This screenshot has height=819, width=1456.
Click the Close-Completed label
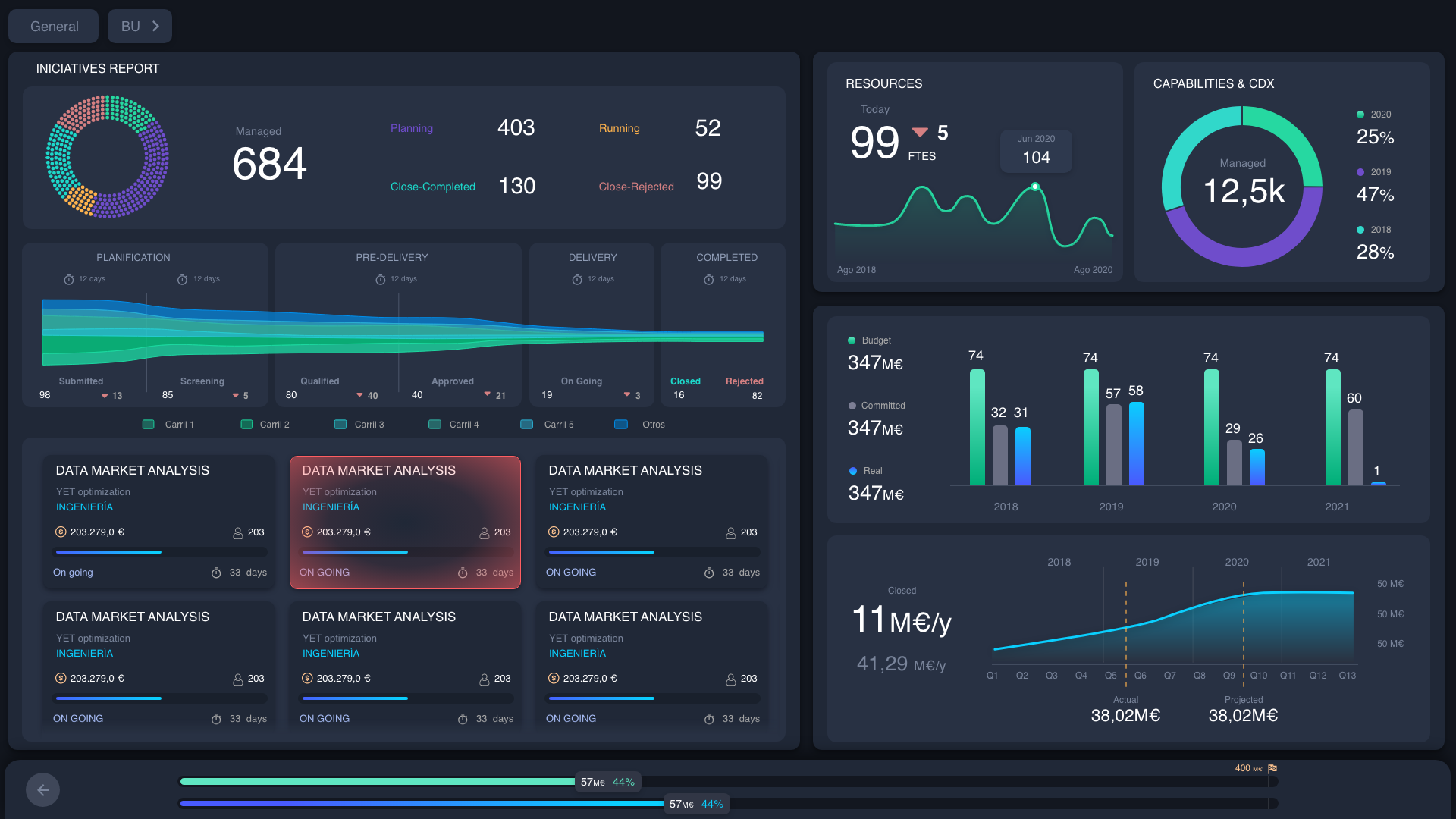(432, 187)
